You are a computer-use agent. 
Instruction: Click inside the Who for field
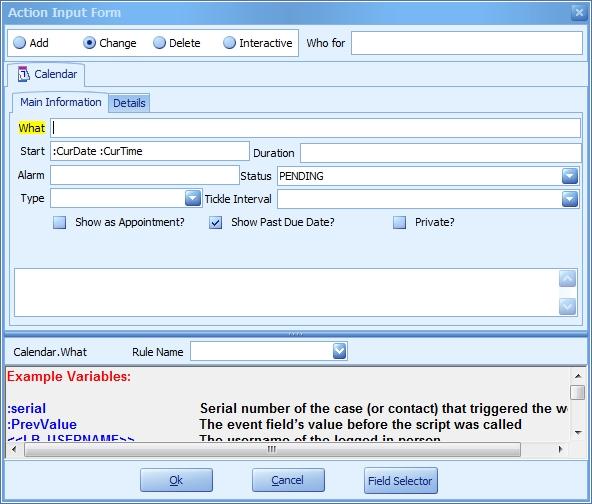tap(467, 43)
